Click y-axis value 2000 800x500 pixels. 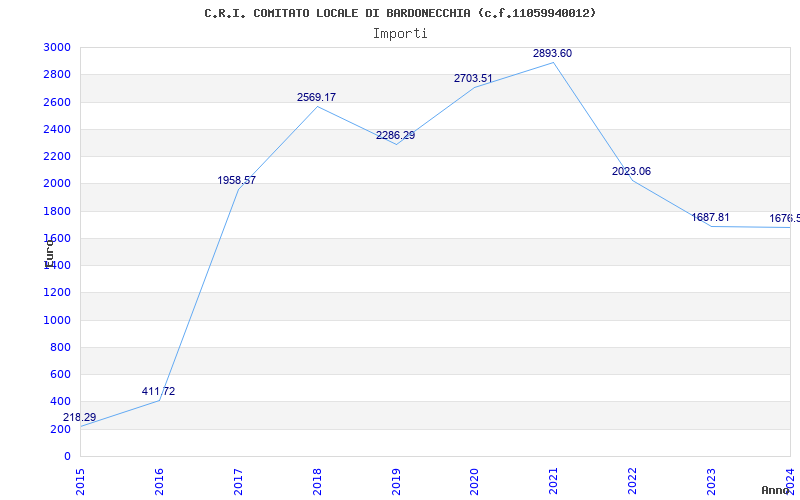click(58, 184)
